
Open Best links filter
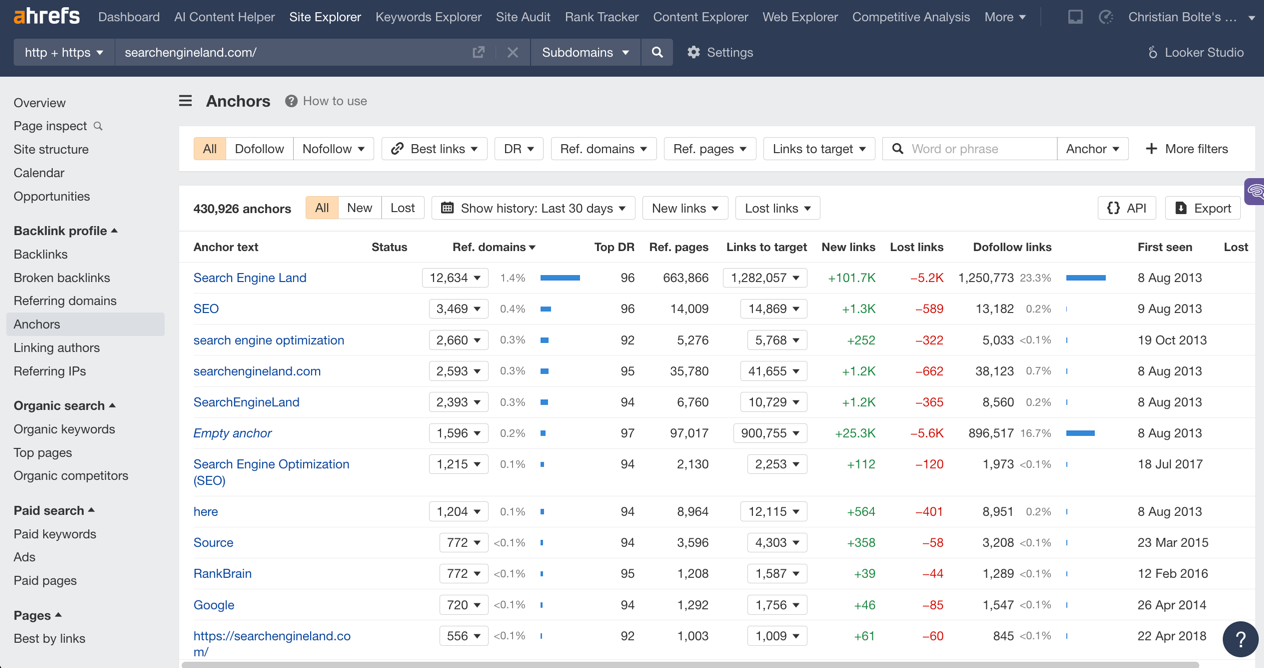click(435, 149)
